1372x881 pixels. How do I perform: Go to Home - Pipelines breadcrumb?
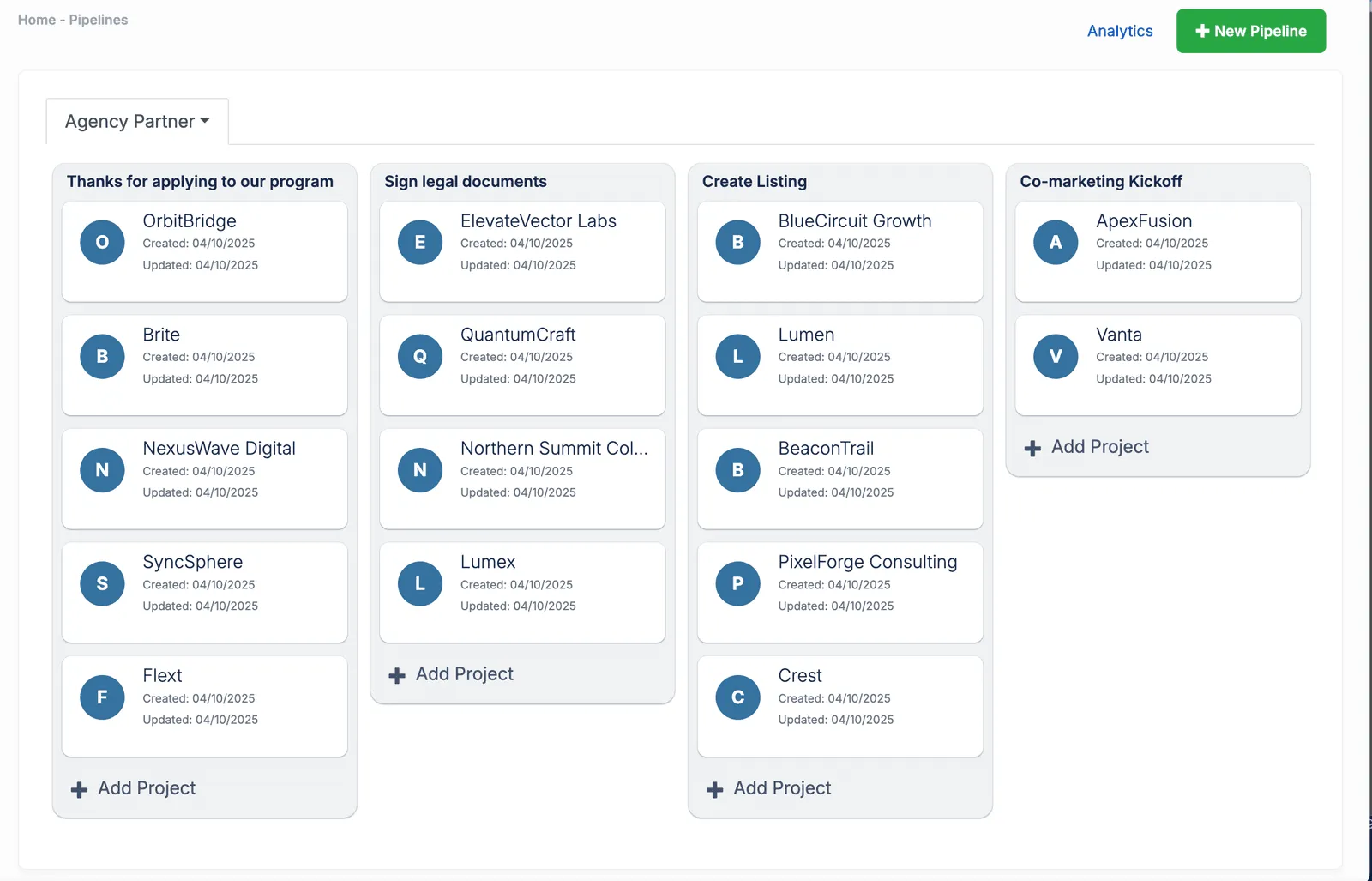(x=73, y=20)
